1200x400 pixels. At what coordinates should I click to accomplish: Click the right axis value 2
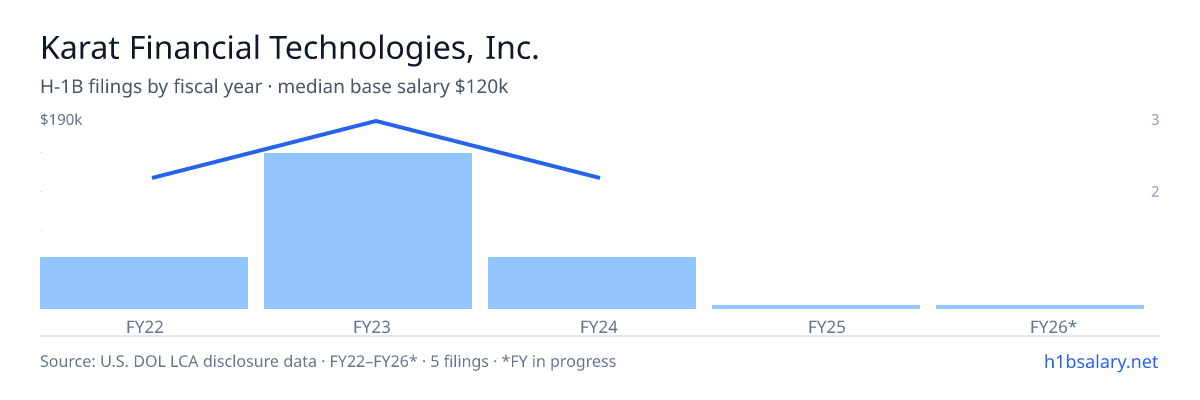pos(1155,191)
